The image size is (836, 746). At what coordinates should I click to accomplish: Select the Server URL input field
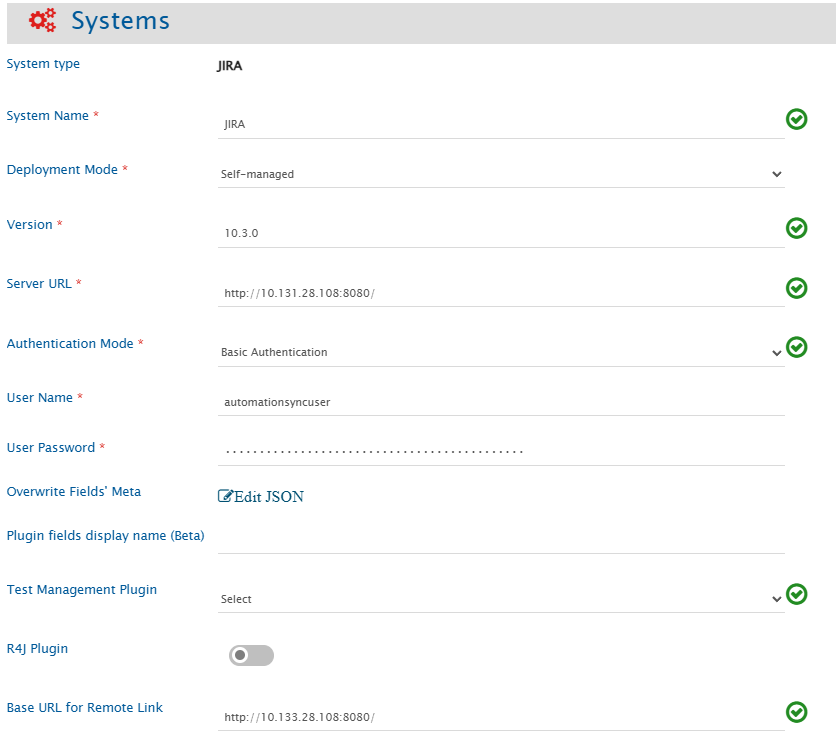500,293
